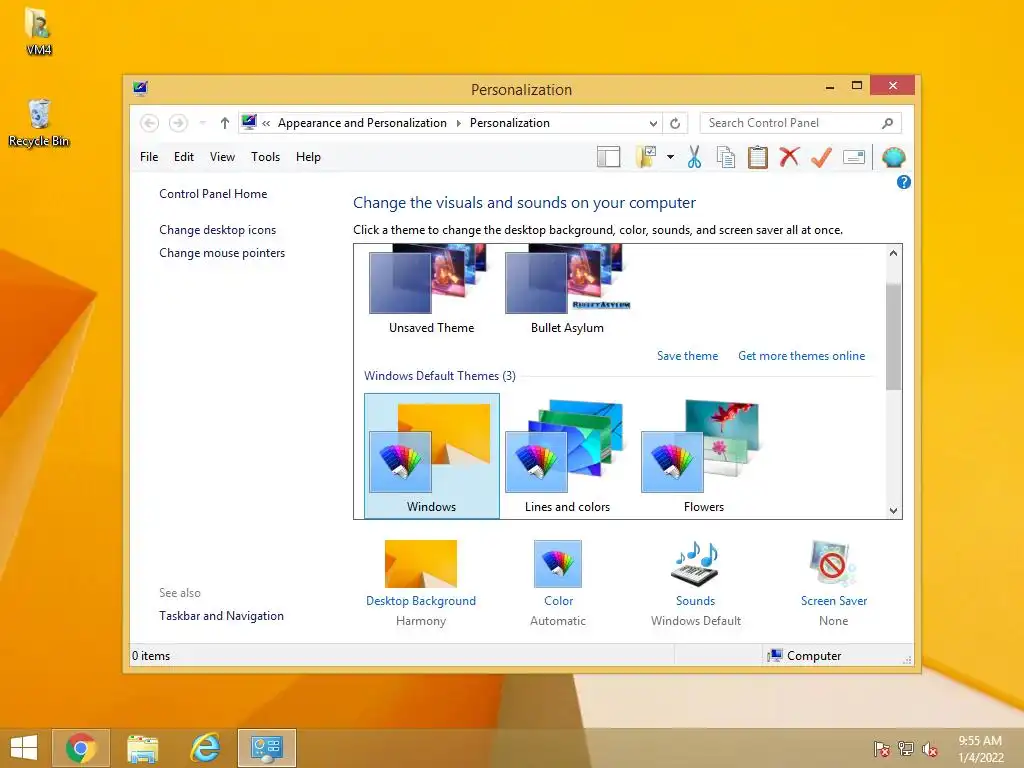Open the Screen Saver settings
Viewport: 1024px width, 768px height.
coord(833,583)
